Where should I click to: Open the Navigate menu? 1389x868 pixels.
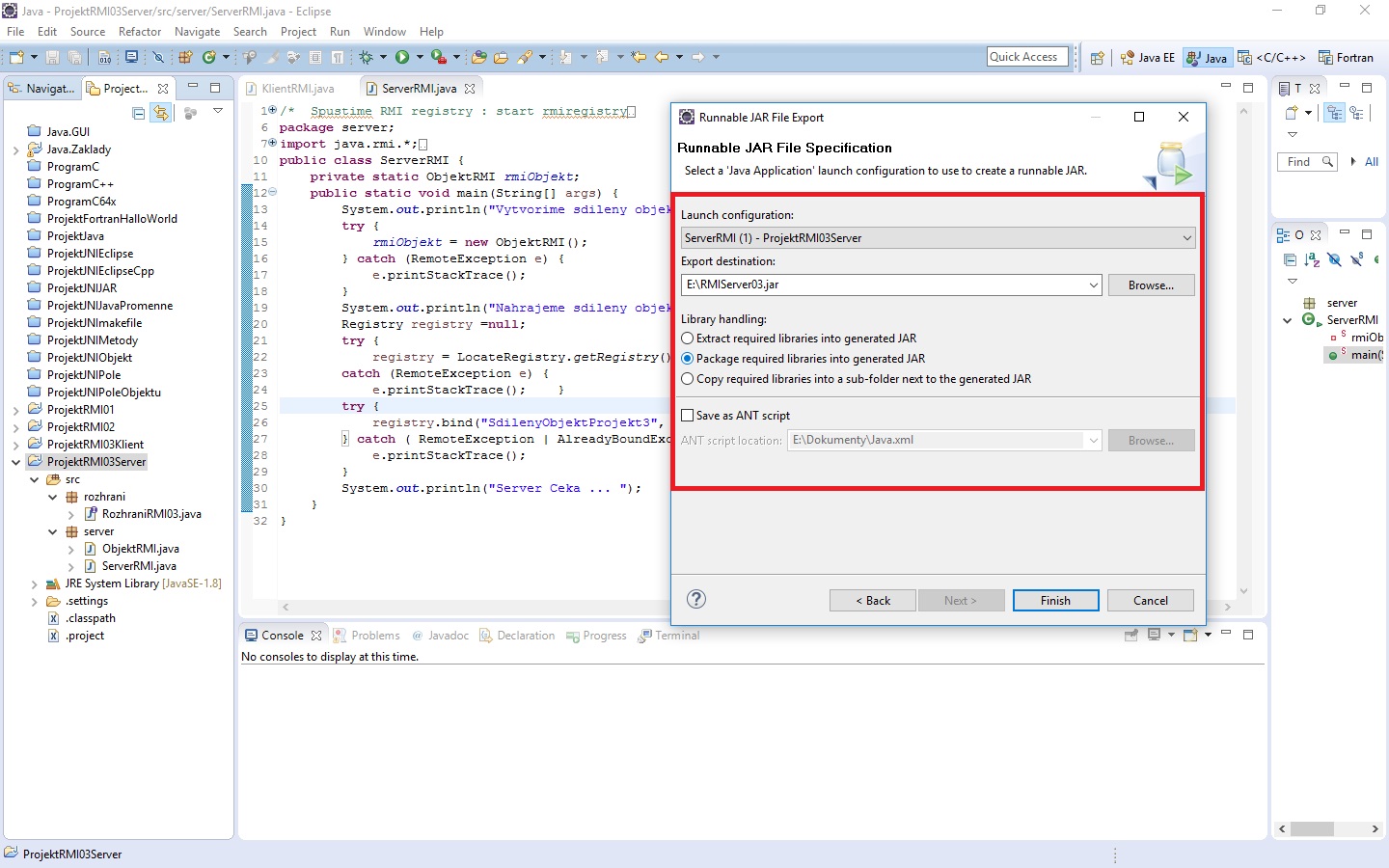tap(197, 31)
